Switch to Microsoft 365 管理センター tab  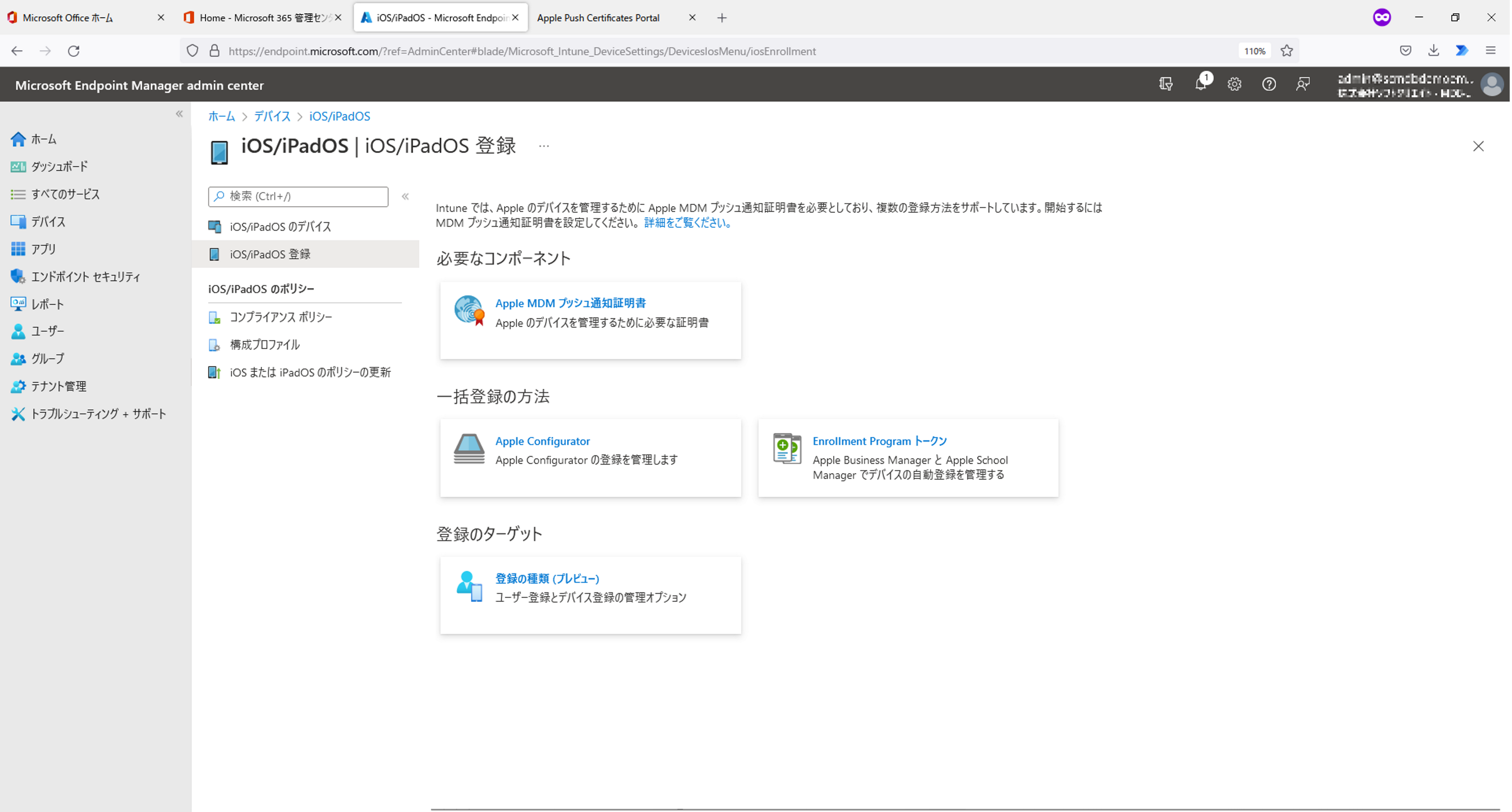click(263, 18)
